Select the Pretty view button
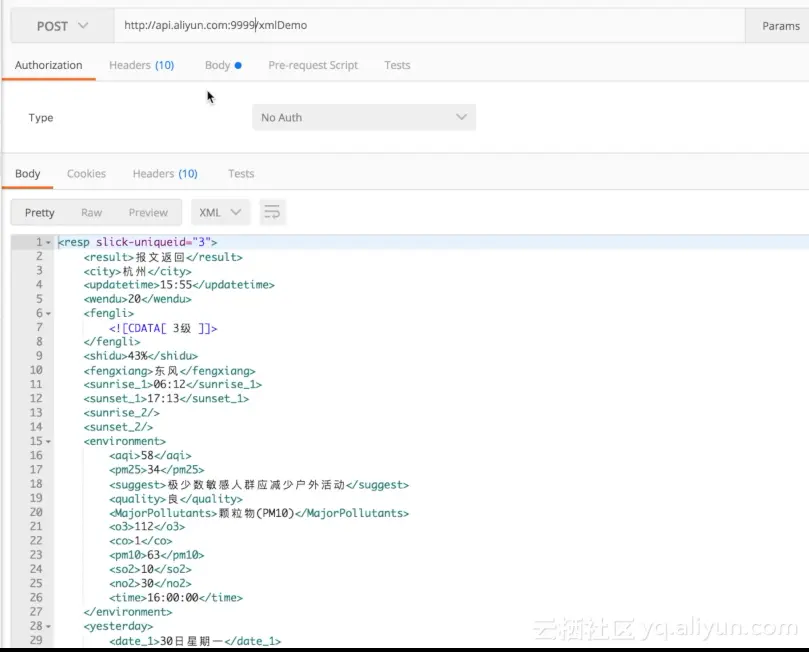Image resolution: width=809 pixels, height=652 pixels. tap(39, 213)
